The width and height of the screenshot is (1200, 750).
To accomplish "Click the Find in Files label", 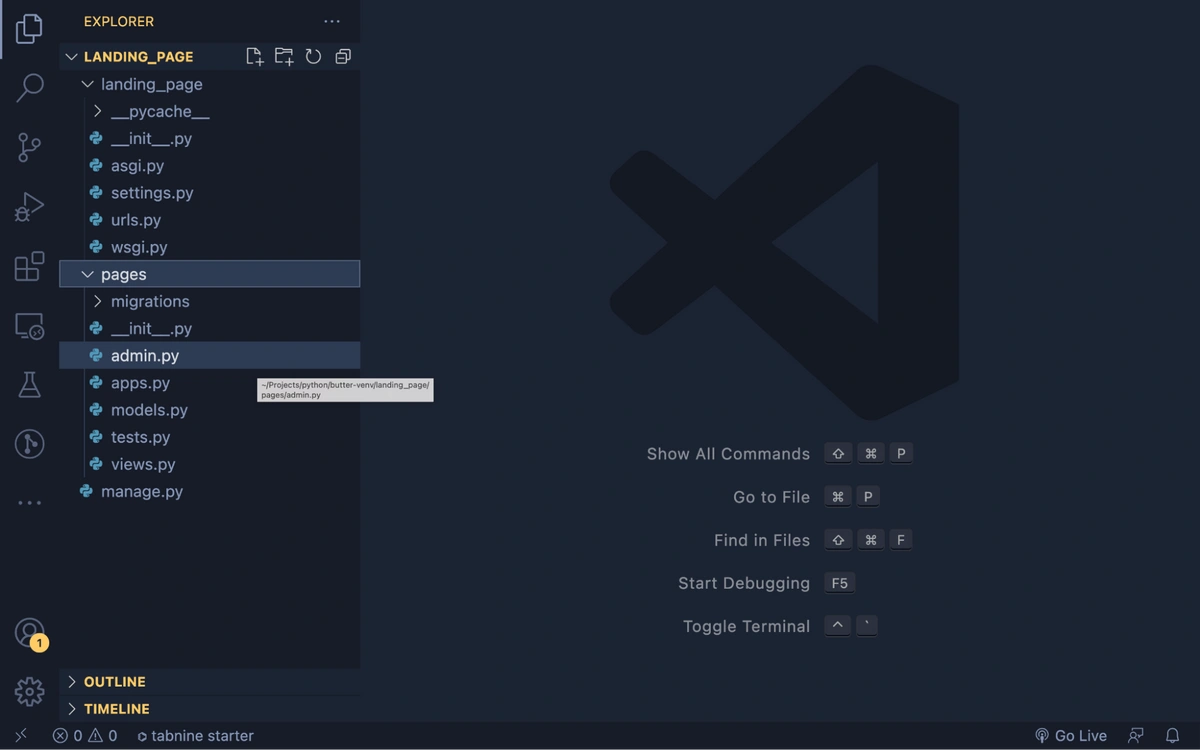I will [x=762, y=540].
